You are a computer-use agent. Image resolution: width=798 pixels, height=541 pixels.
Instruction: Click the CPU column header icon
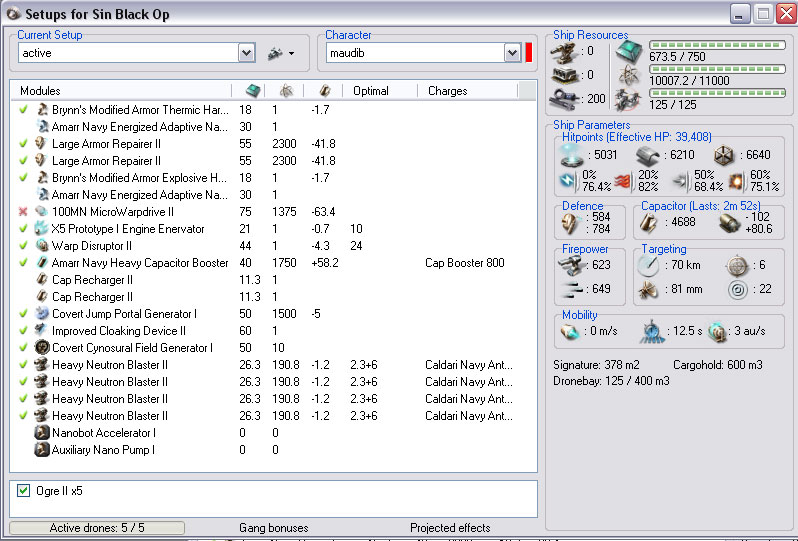pyautogui.click(x=253, y=90)
